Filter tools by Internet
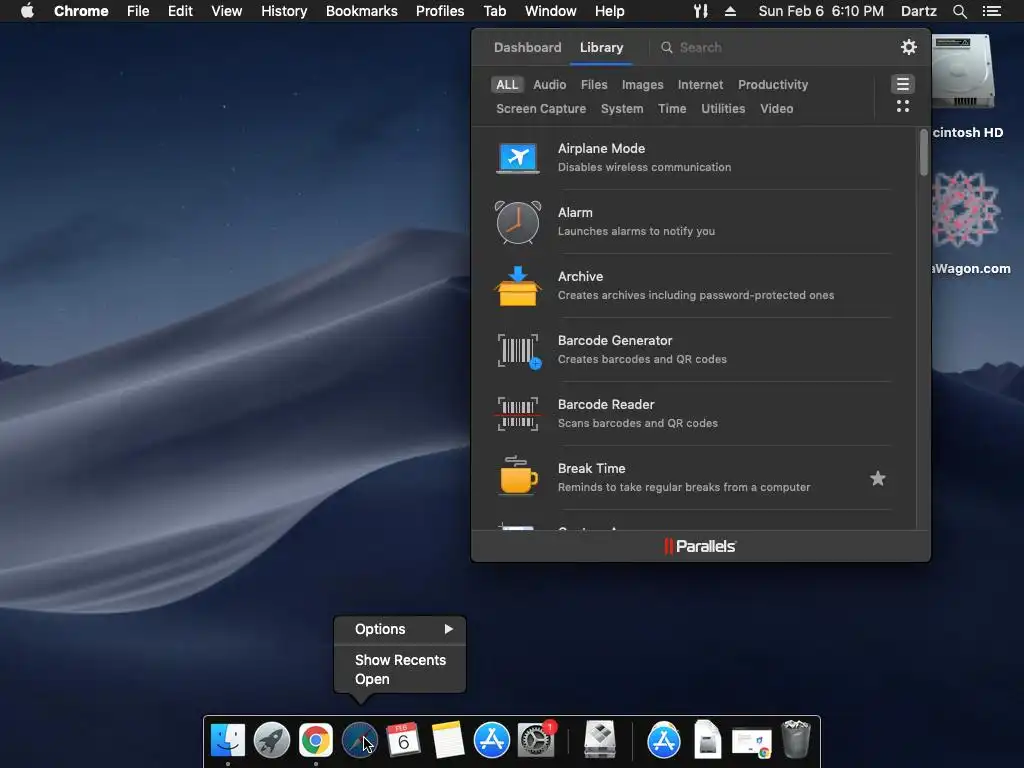The image size is (1024, 768). 700,85
